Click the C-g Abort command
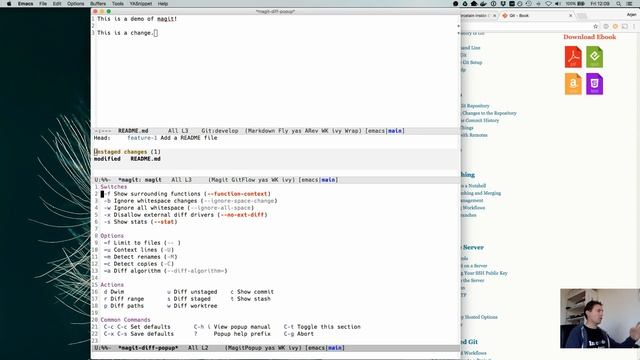The width and height of the screenshot is (640, 360). (299, 333)
